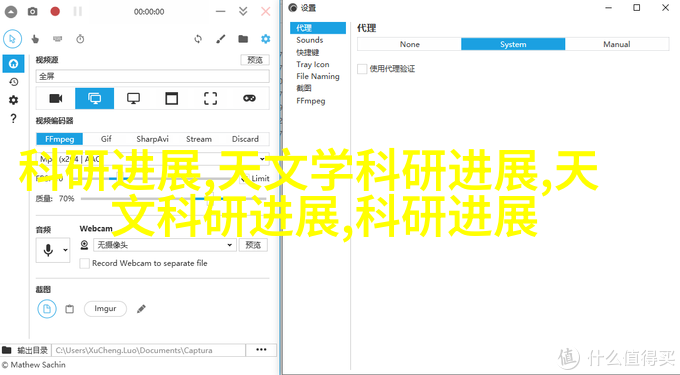Screen dimensions: 680x375
Task: Click the screenshot pencil editor icon
Action: click(x=141, y=309)
